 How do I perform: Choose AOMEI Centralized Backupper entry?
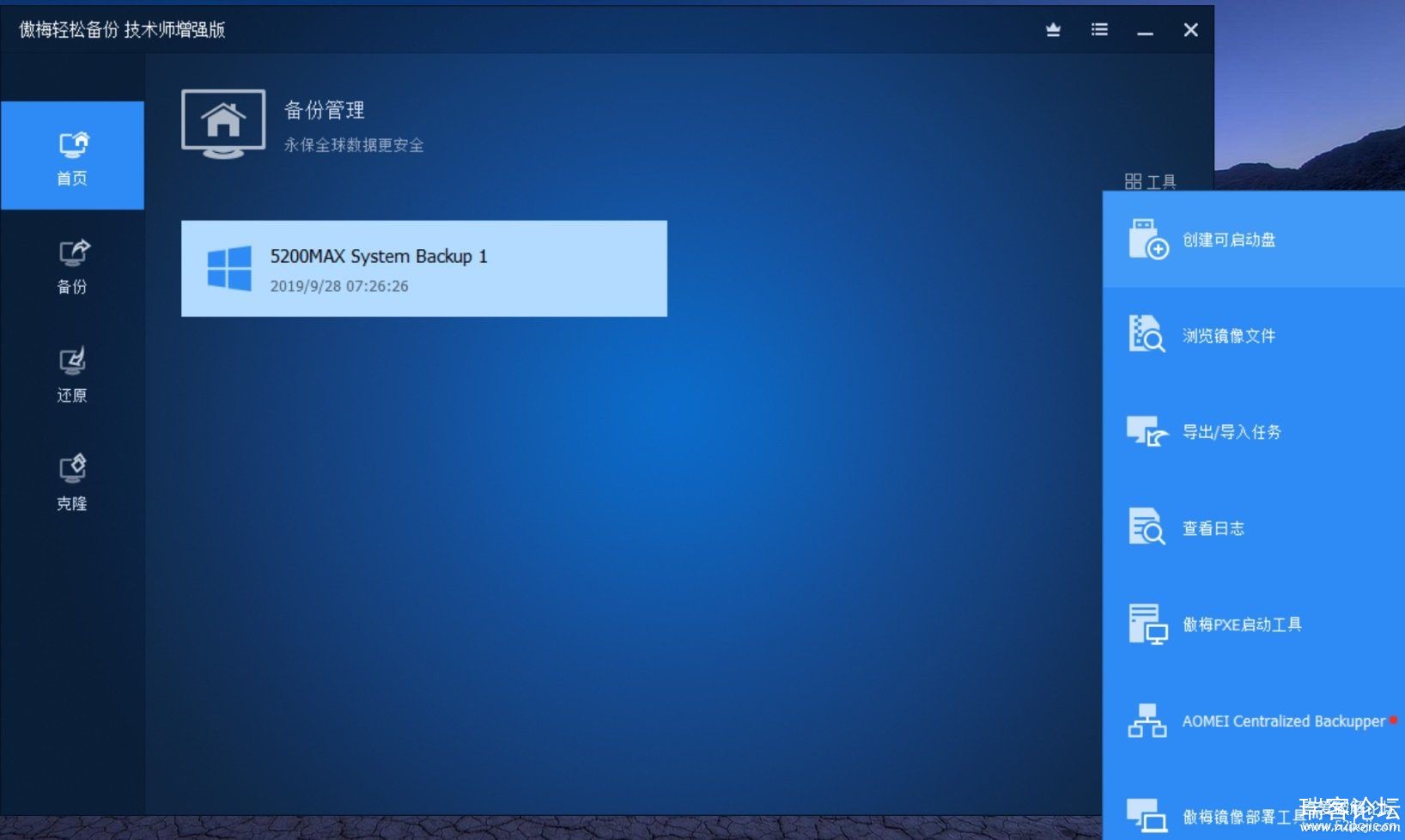(1254, 721)
